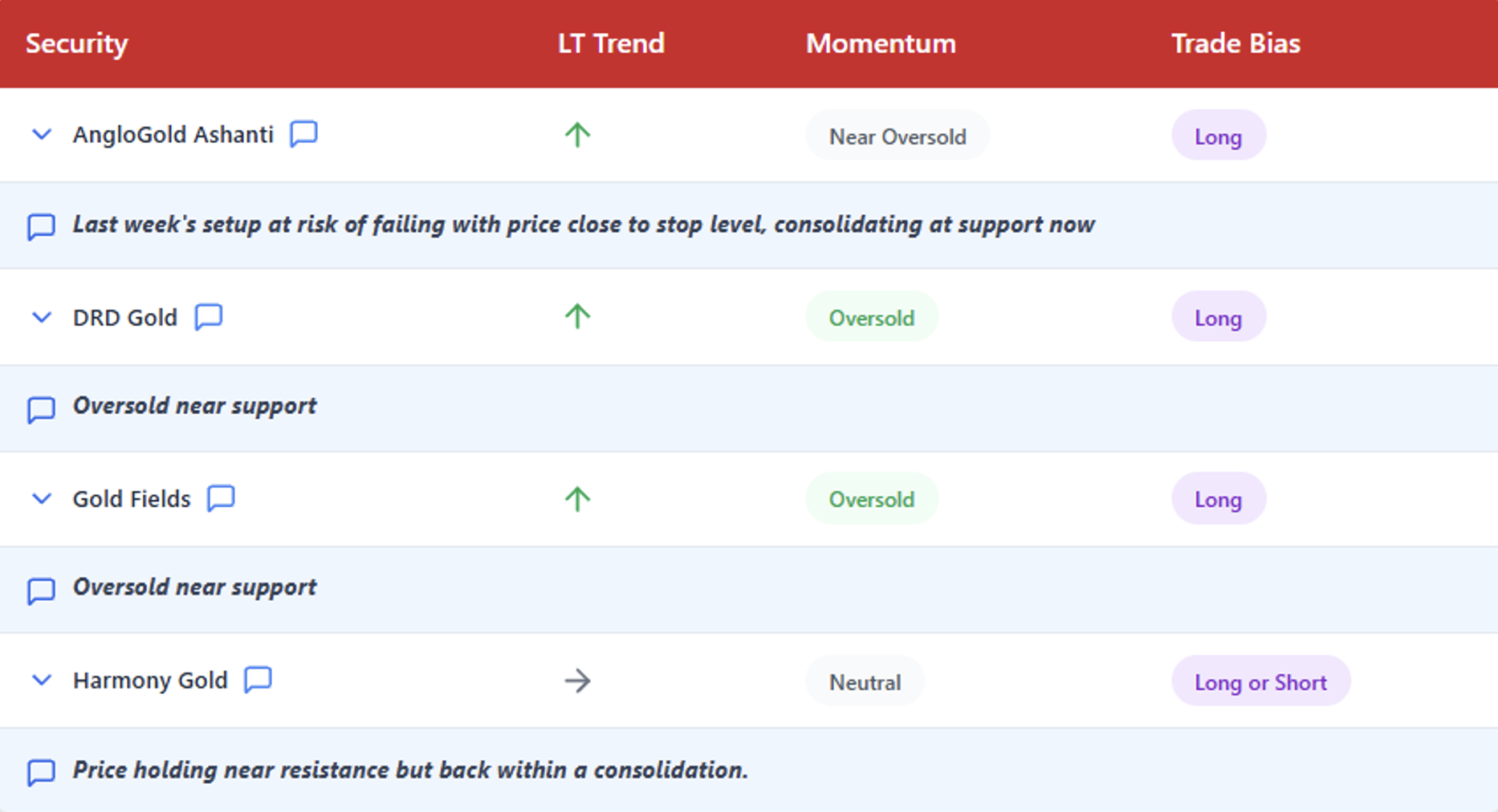The image size is (1498, 812).
Task: Click comment icon before "Last week's setup" note
Action: (x=41, y=227)
